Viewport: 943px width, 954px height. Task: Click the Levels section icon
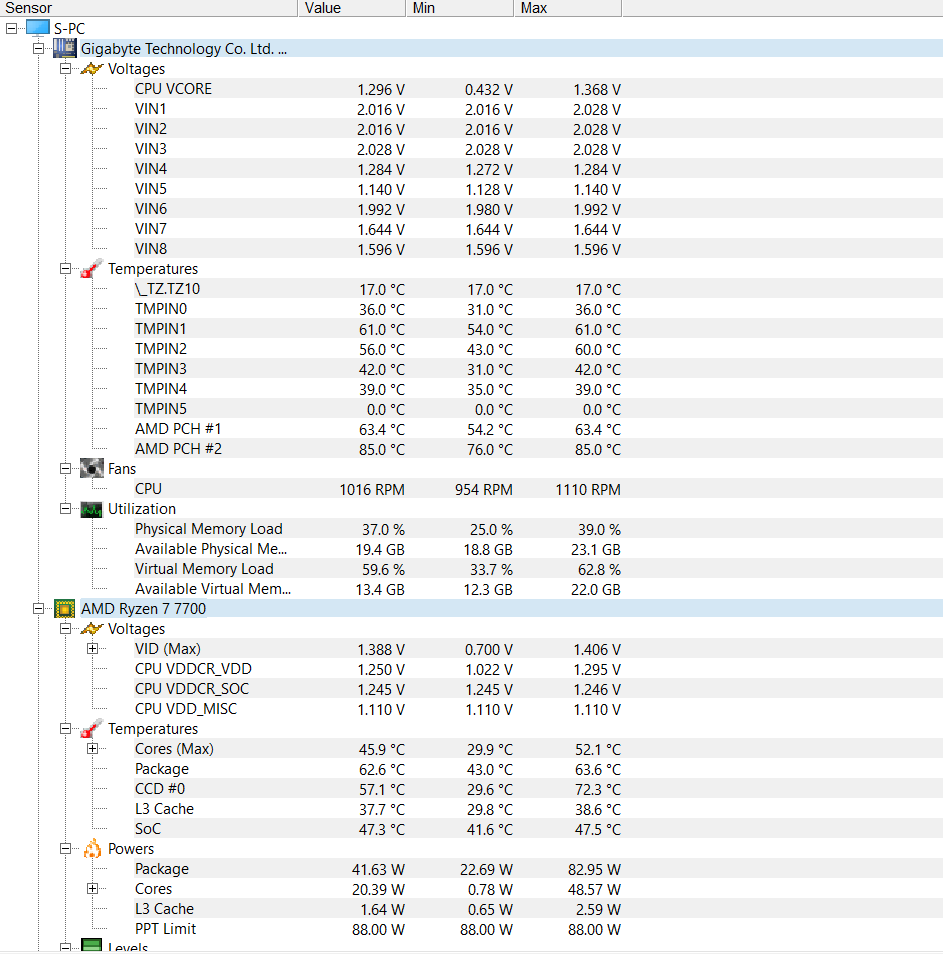(92, 947)
